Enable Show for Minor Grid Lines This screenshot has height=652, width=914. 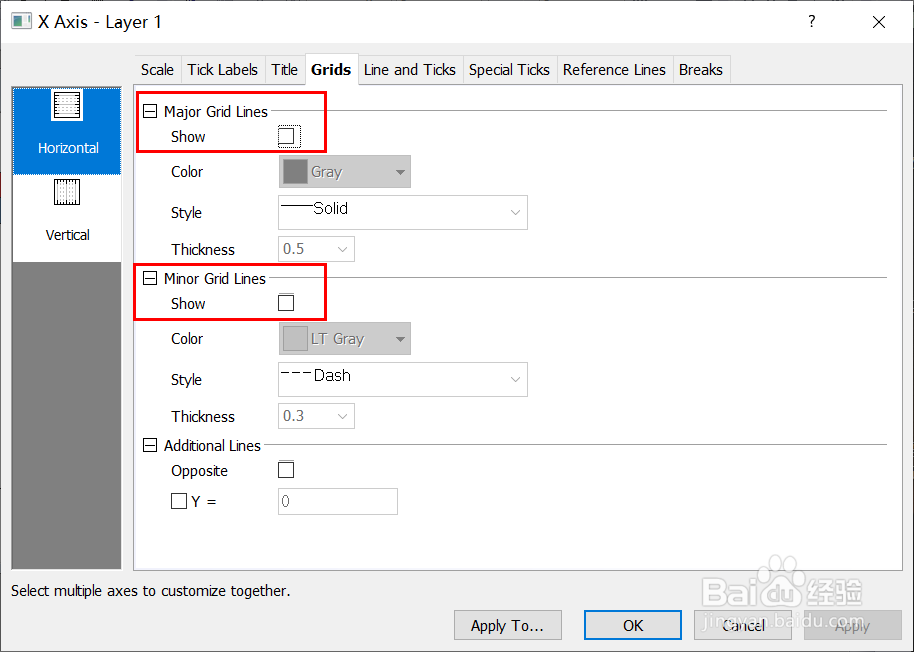[287, 303]
